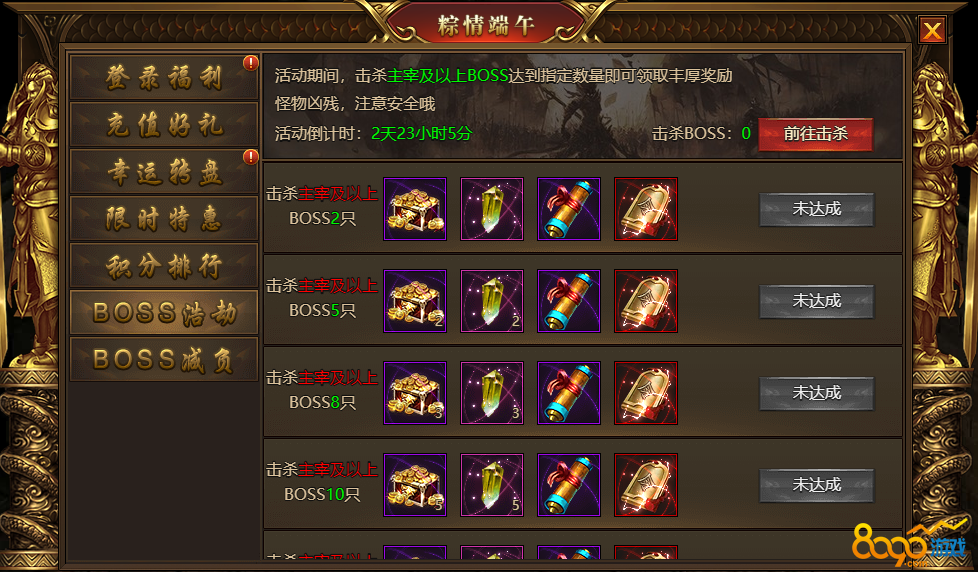This screenshot has width=978, height=572.
Task: Close the 粽情端午 event window
Action: (x=932, y=30)
